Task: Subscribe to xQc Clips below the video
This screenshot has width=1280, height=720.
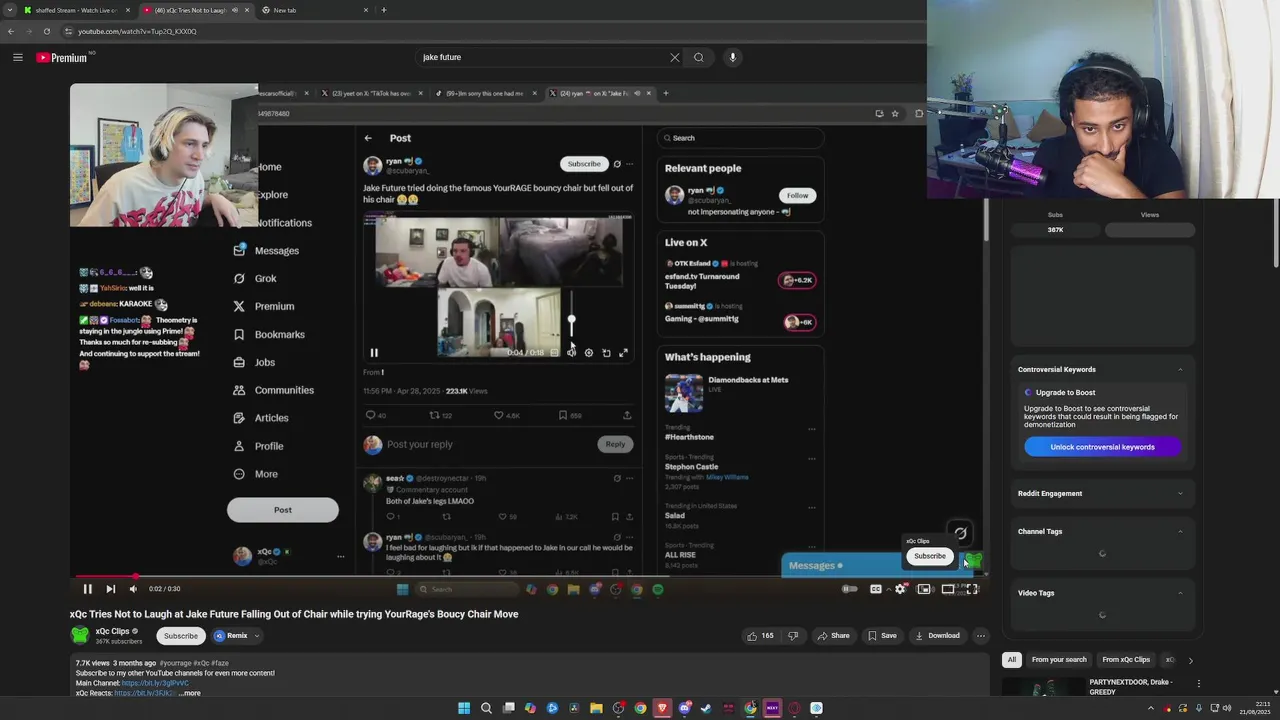Action: pyautogui.click(x=181, y=636)
